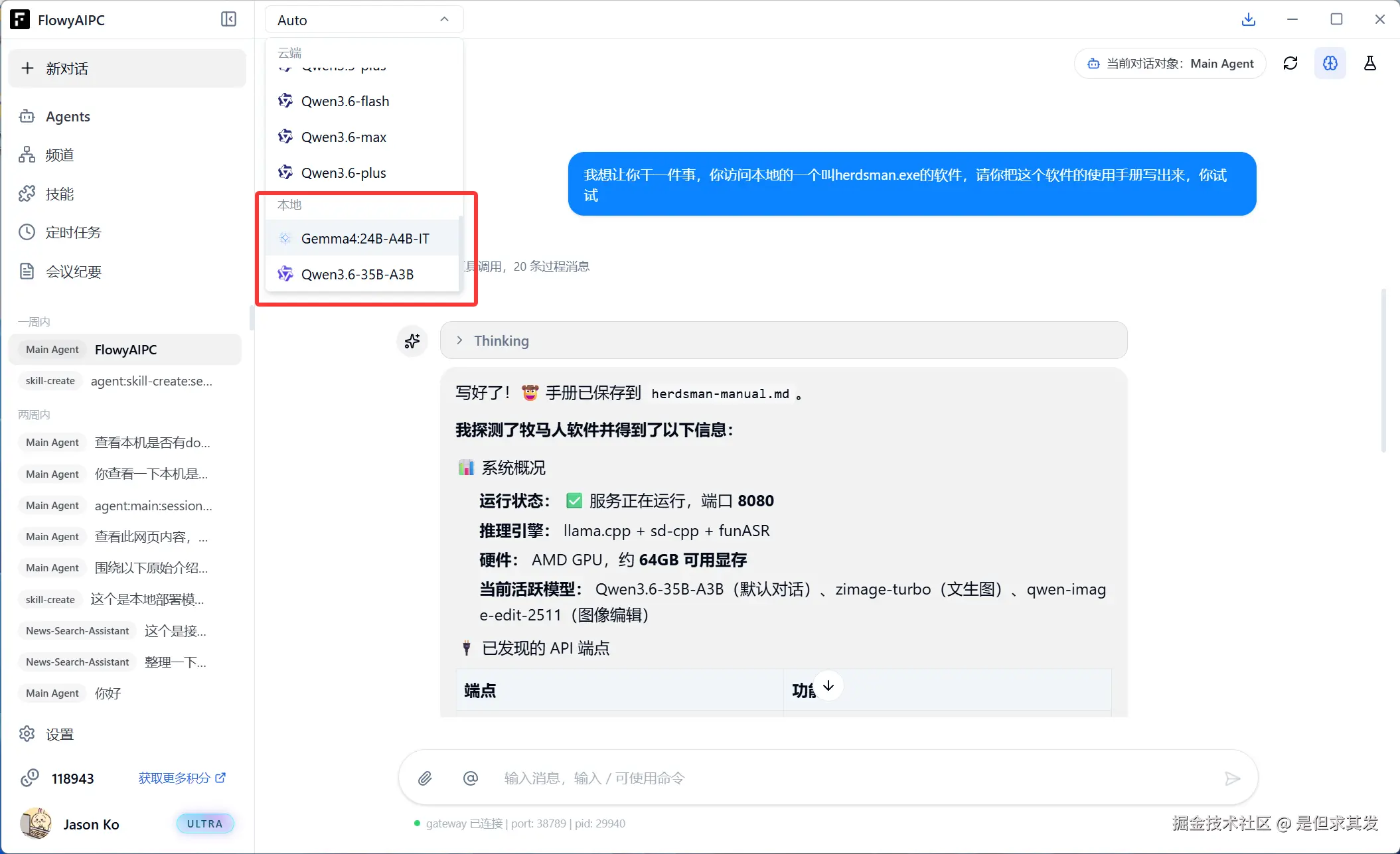Open the agent:skill-create:se... conversation

pos(125,380)
